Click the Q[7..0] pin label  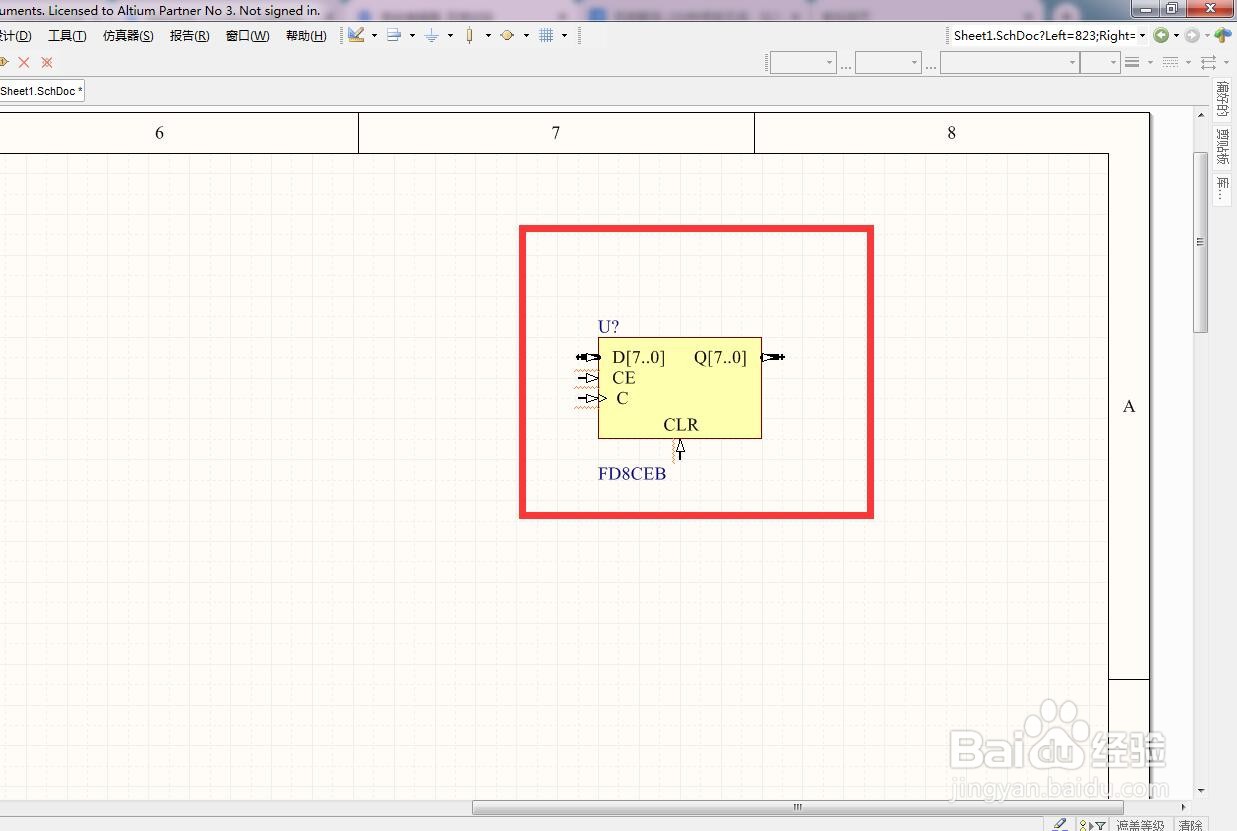(720, 357)
